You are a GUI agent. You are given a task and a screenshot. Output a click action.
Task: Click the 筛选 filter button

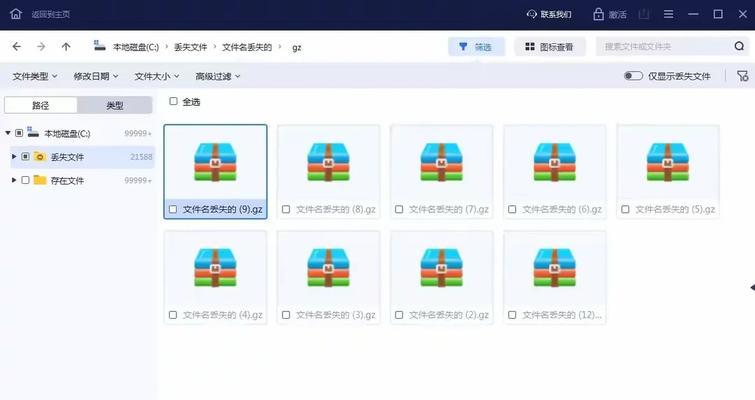click(476, 47)
